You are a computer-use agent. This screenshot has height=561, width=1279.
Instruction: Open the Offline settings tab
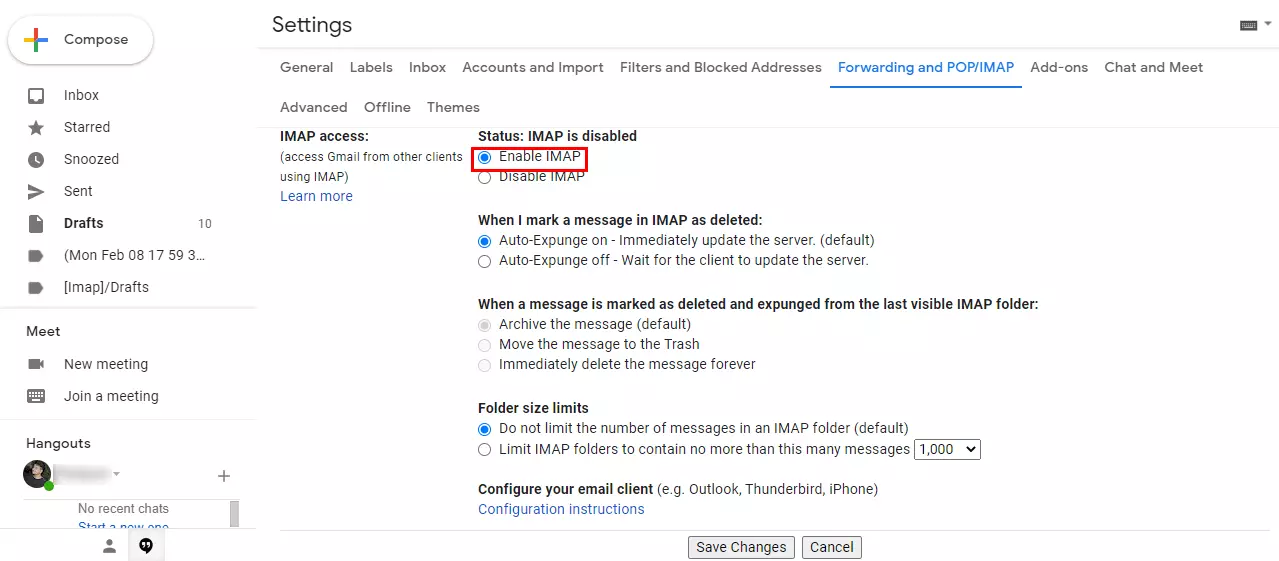click(x=387, y=108)
